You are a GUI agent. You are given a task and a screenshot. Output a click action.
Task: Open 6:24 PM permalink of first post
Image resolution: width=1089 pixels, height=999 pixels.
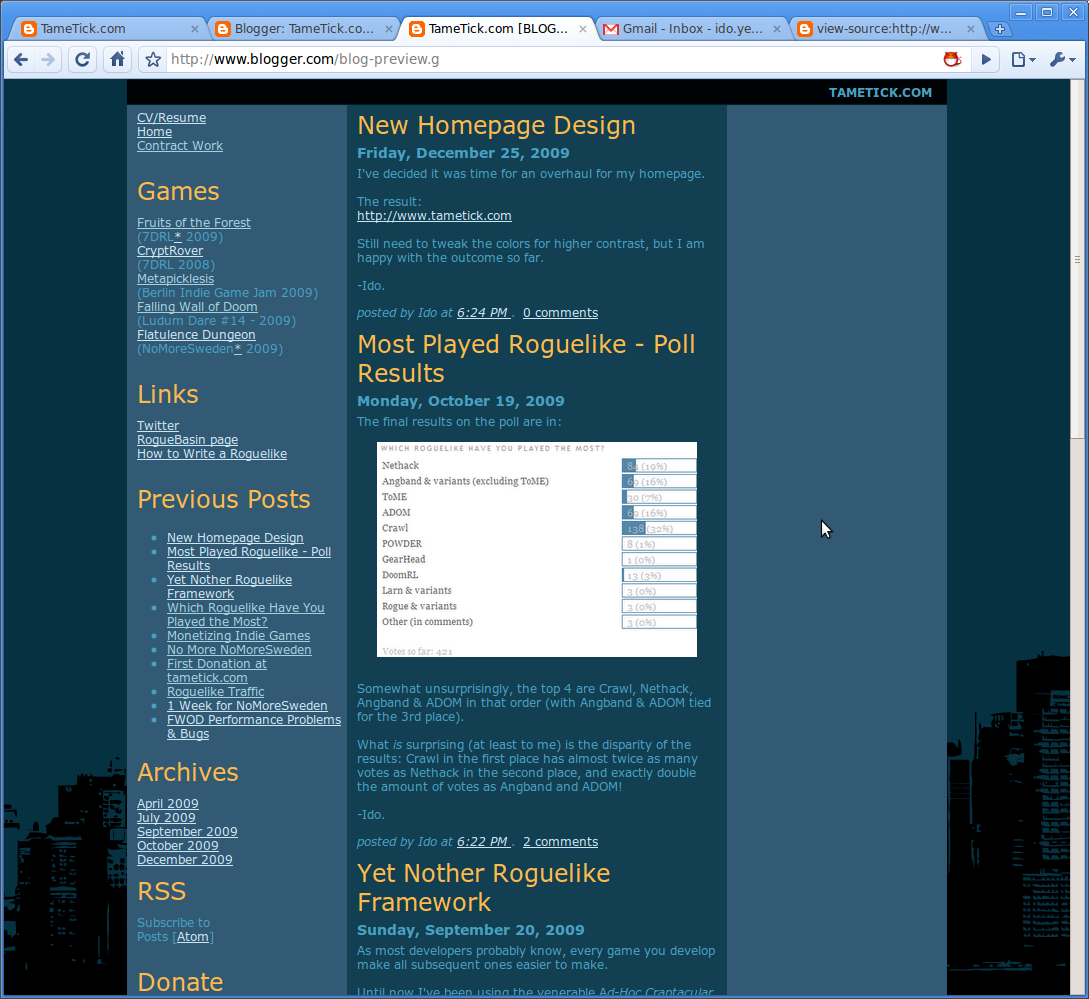pos(483,313)
